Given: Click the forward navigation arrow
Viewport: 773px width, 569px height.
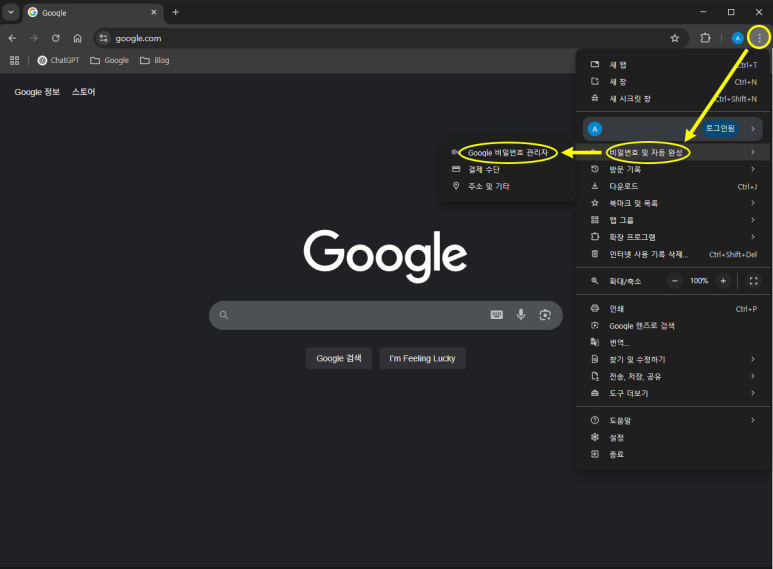Looking at the screenshot, I should point(34,38).
